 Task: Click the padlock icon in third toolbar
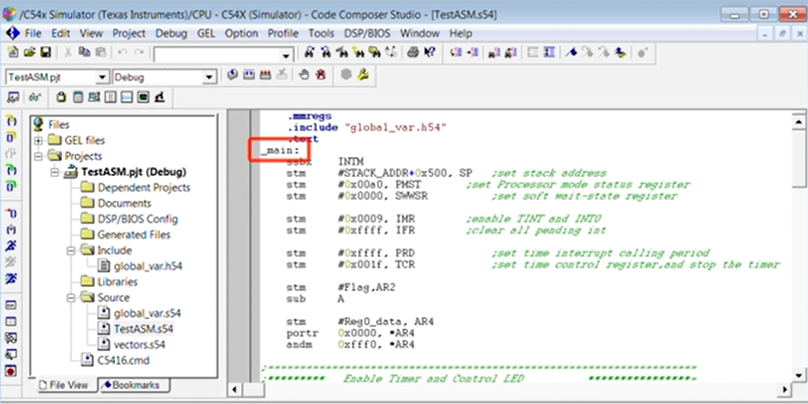pos(61,97)
